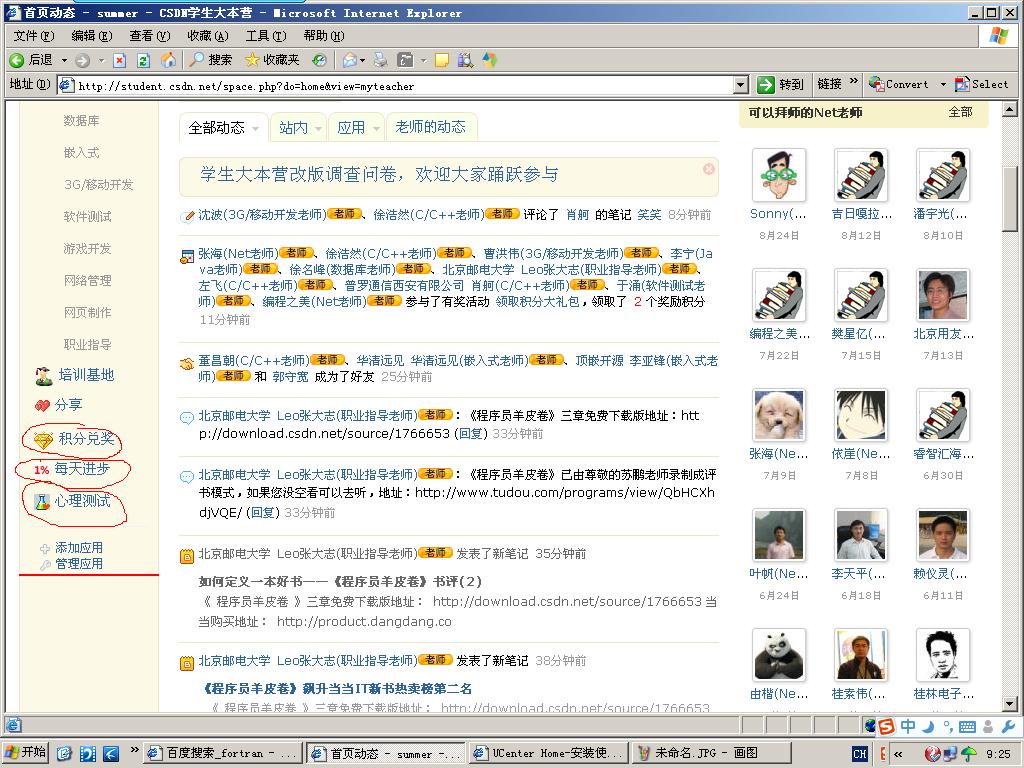Expand the 站内 tab dropdown arrow
The image size is (1024, 768).
point(318,129)
